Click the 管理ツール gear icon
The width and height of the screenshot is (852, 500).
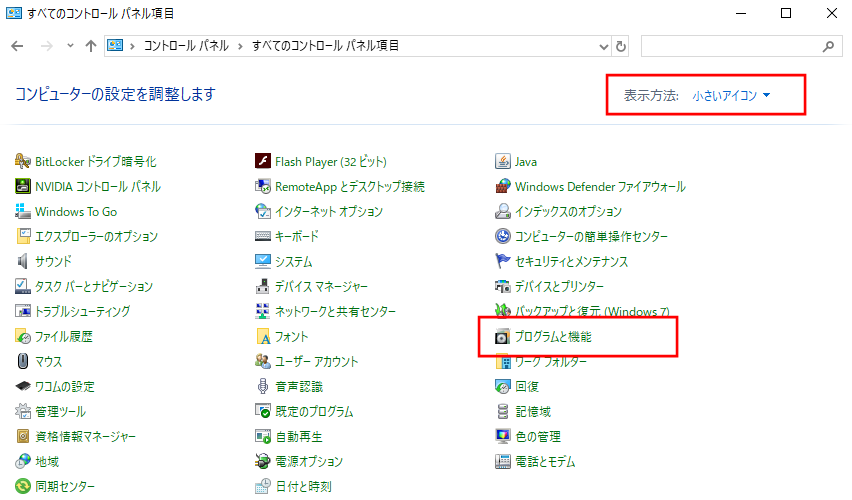coord(22,411)
